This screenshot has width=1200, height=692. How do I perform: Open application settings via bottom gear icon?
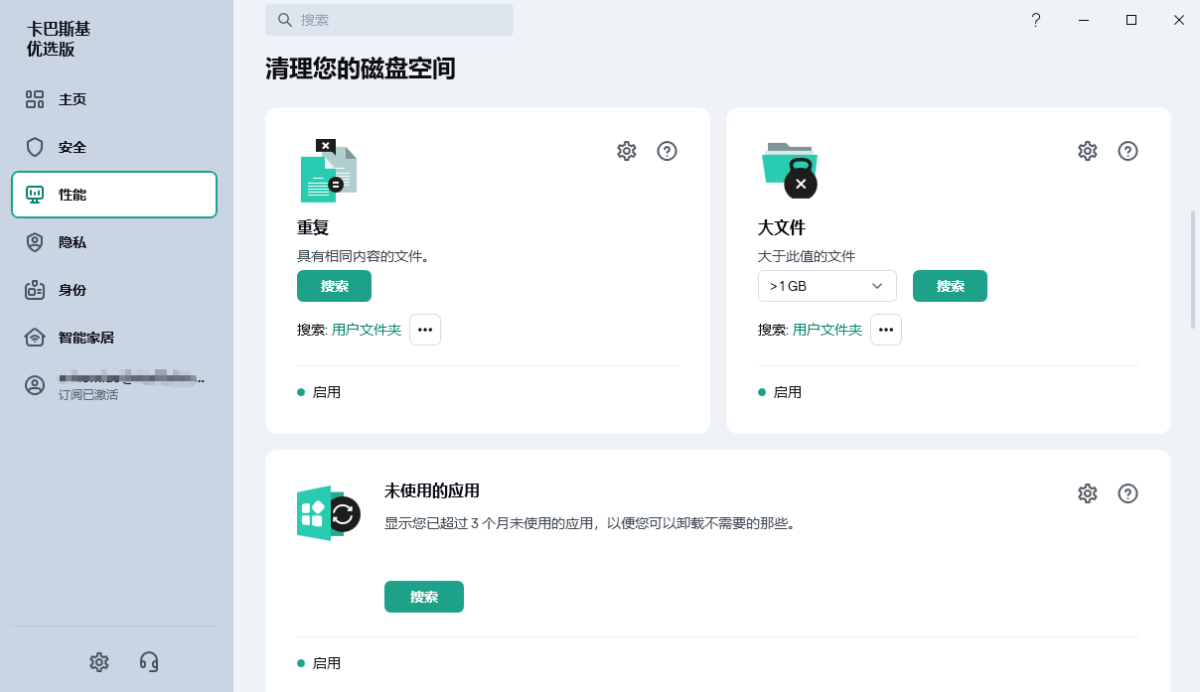[x=98, y=662]
